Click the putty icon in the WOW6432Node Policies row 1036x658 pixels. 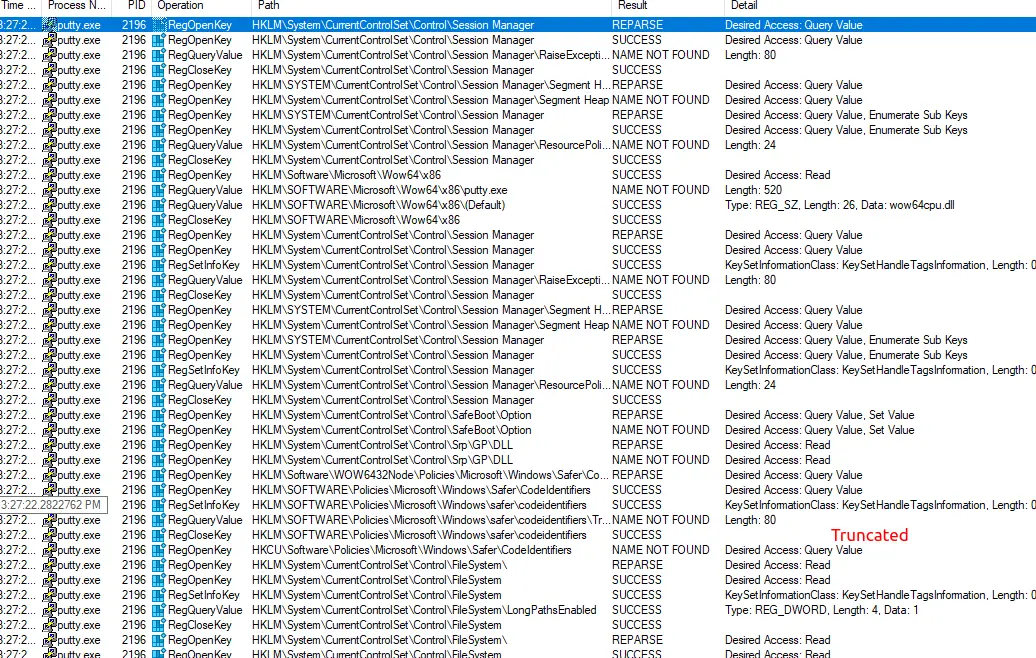pyautogui.click(x=49, y=475)
